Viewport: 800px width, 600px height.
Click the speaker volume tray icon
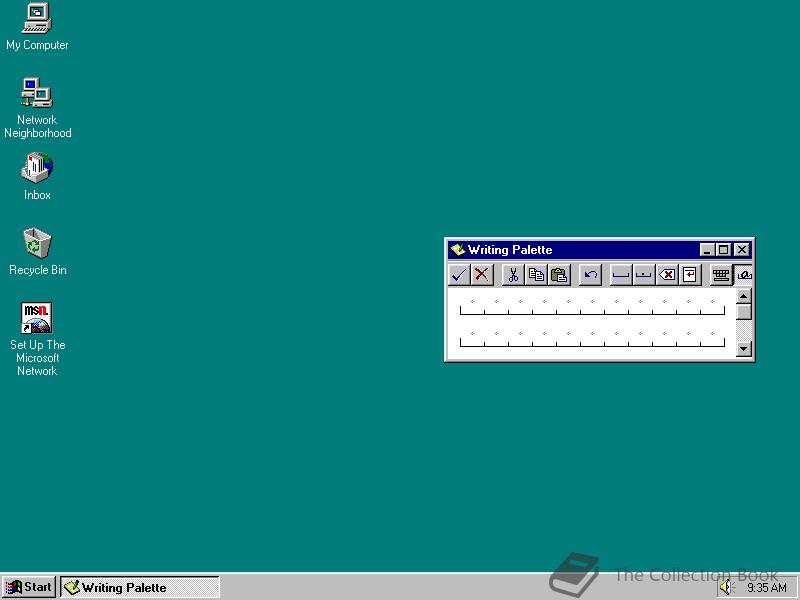coord(726,587)
